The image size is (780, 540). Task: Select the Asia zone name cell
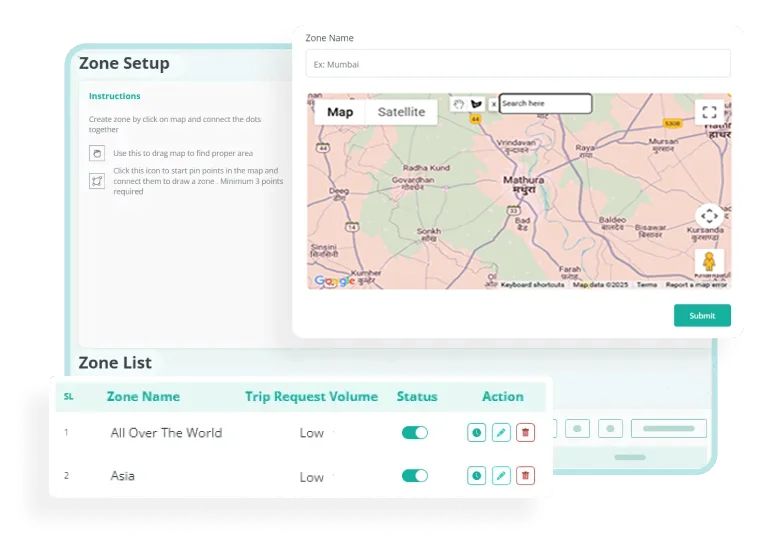pos(122,476)
